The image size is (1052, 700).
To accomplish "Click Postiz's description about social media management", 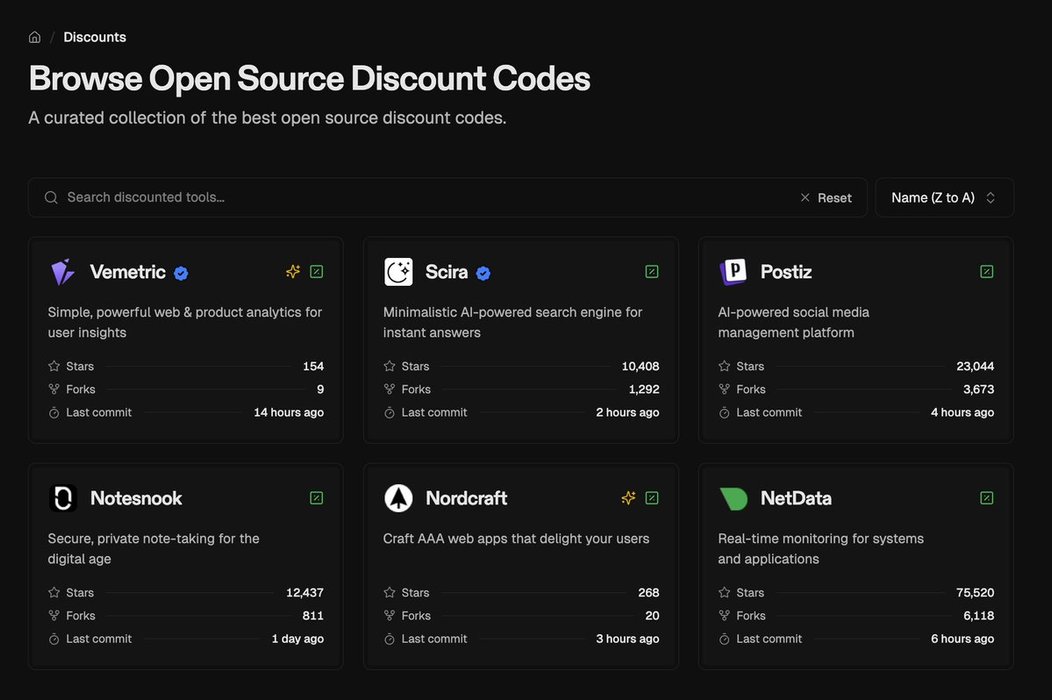I will click(794, 322).
